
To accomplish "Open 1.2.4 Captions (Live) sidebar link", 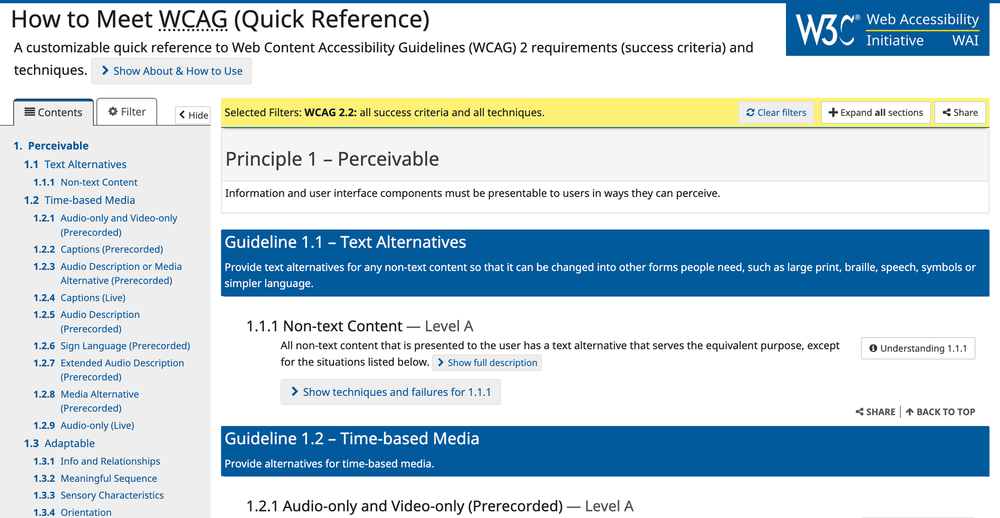I will pos(79,298).
